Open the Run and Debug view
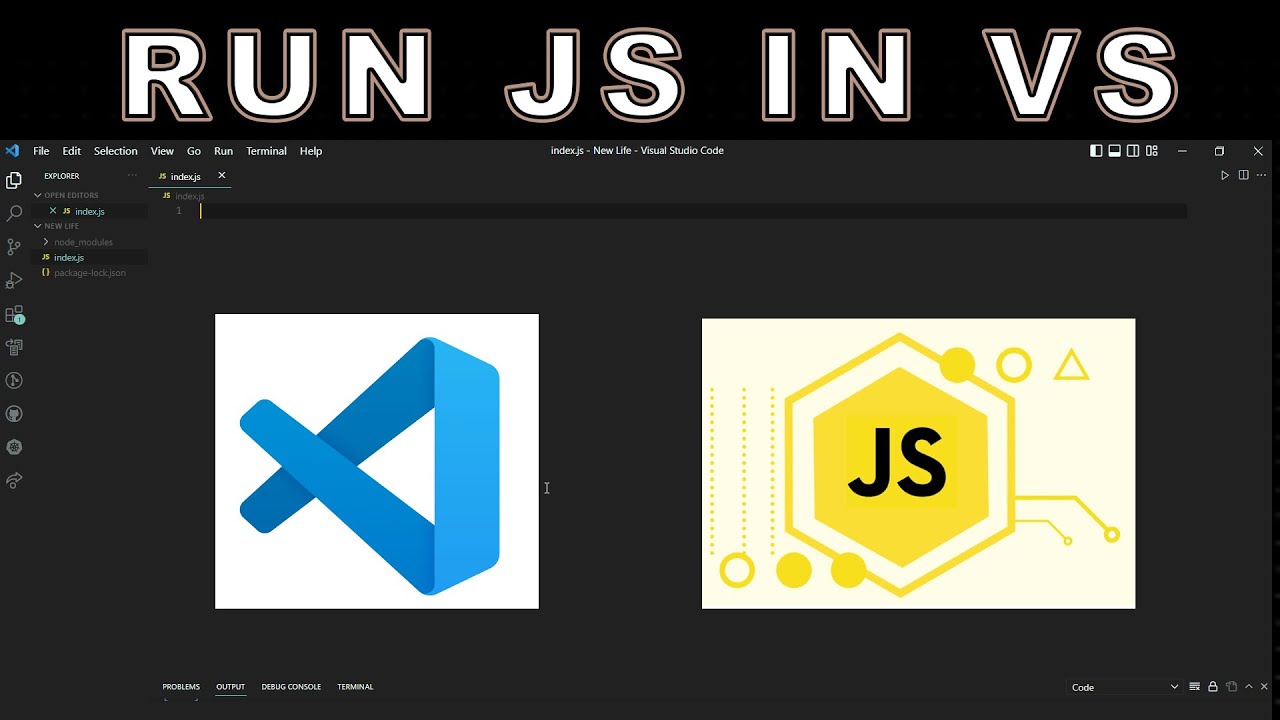This screenshot has height=720, width=1280. pyautogui.click(x=14, y=281)
